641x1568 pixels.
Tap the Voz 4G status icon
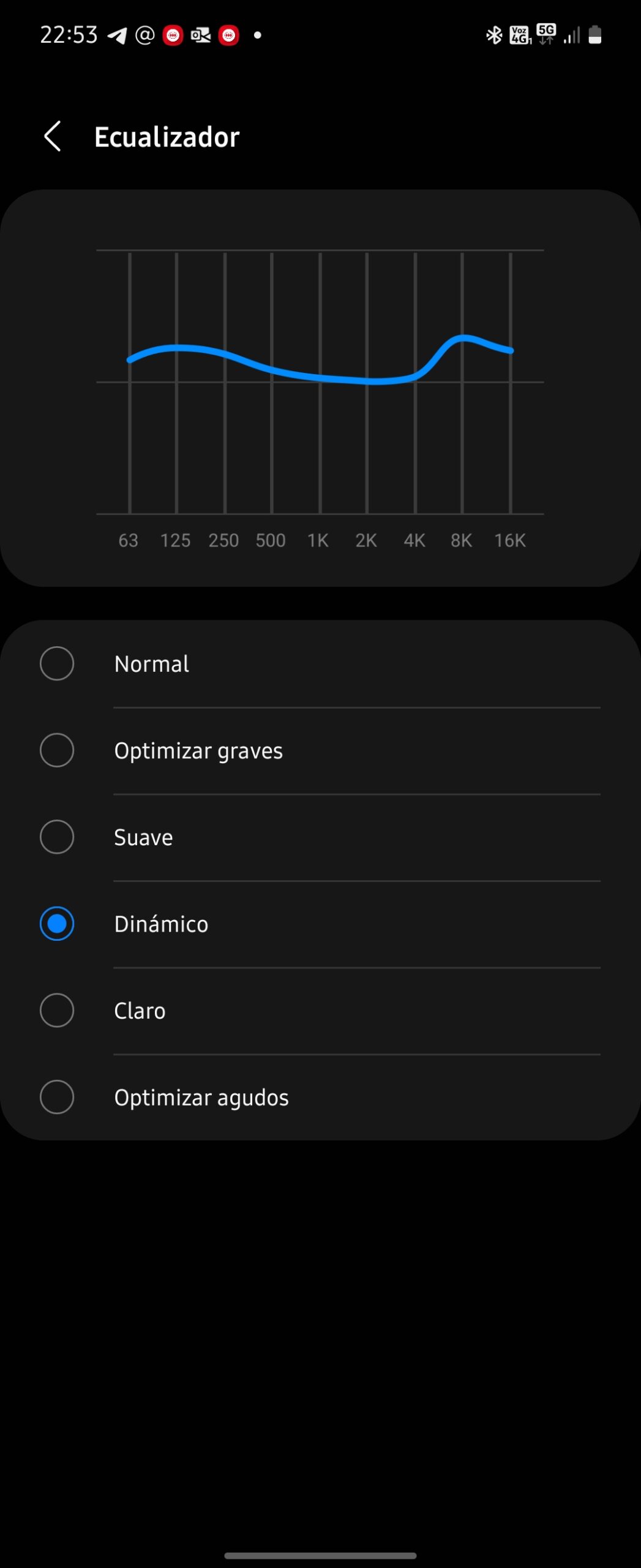click(x=520, y=36)
